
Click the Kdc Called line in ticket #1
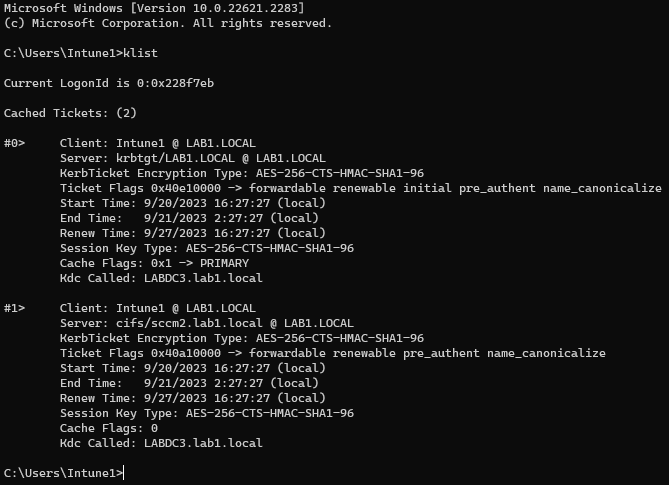click(161, 443)
